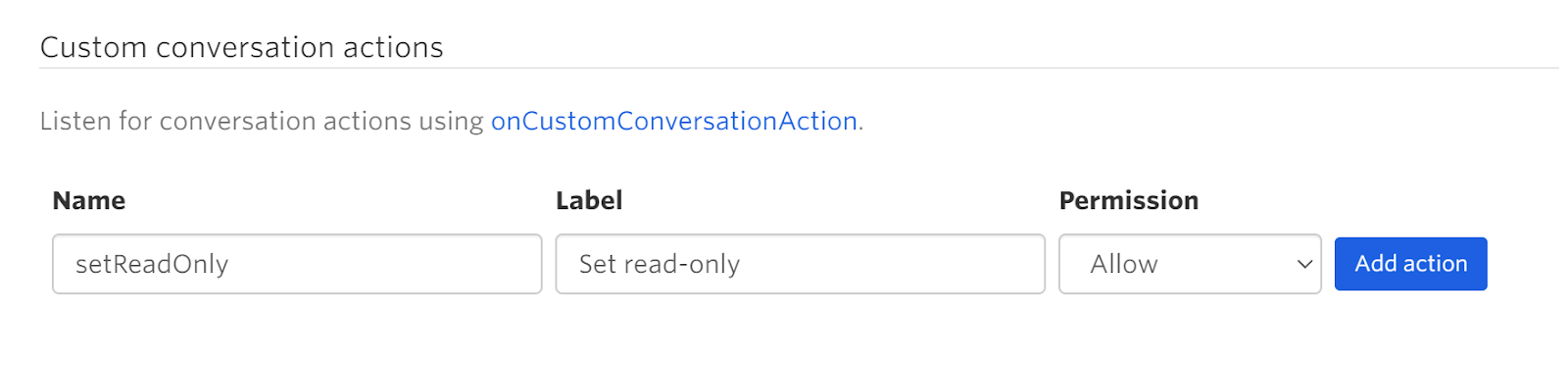Click the bold Label column header
This screenshot has width=1568, height=365.
(x=589, y=201)
